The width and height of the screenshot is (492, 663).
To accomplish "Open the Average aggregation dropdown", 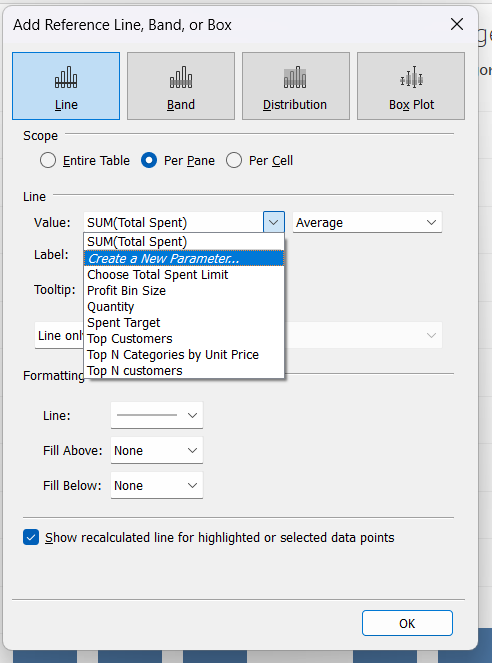I will click(x=367, y=222).
